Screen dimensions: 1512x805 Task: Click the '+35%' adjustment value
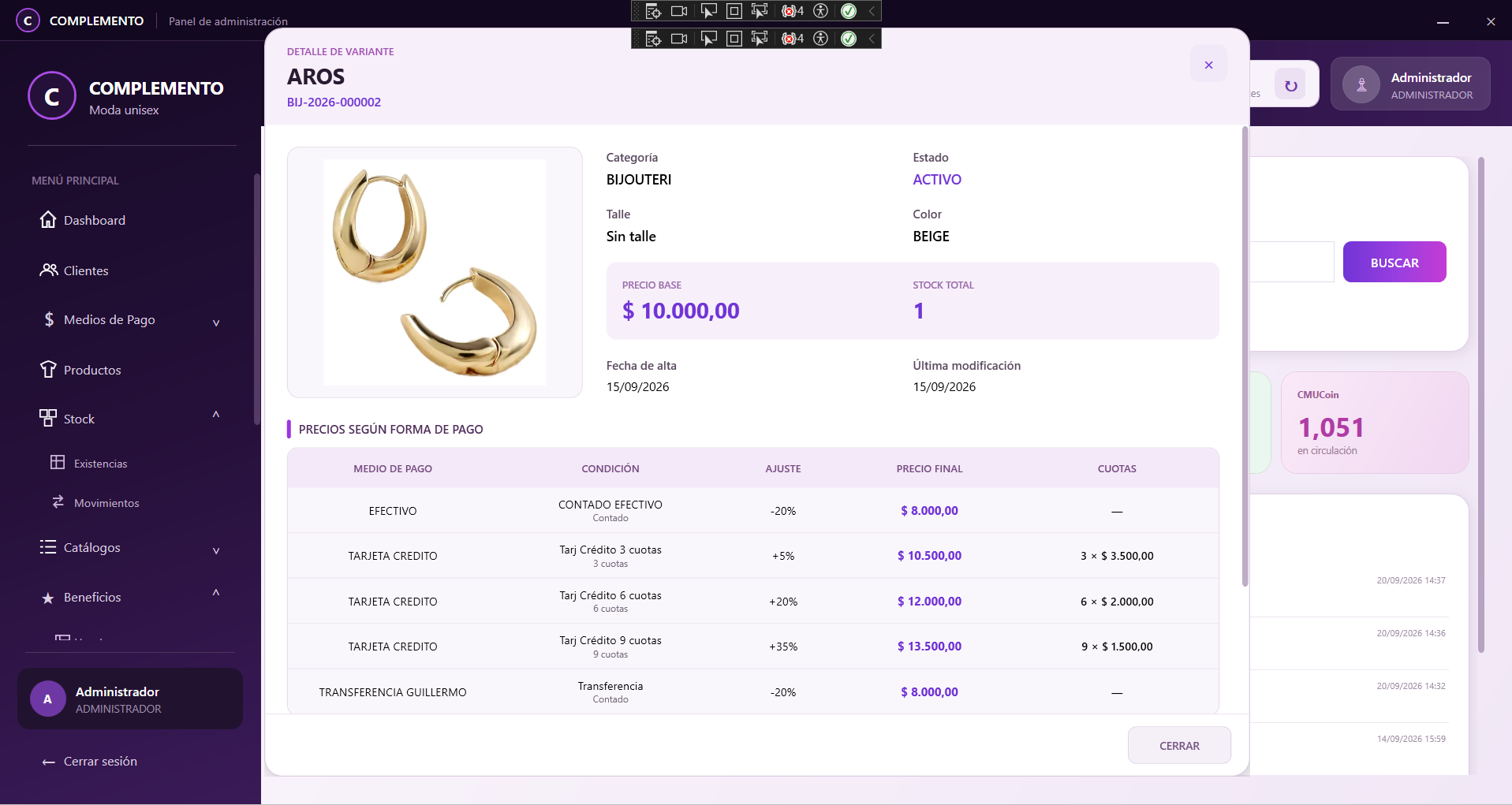tap(783, 647)
